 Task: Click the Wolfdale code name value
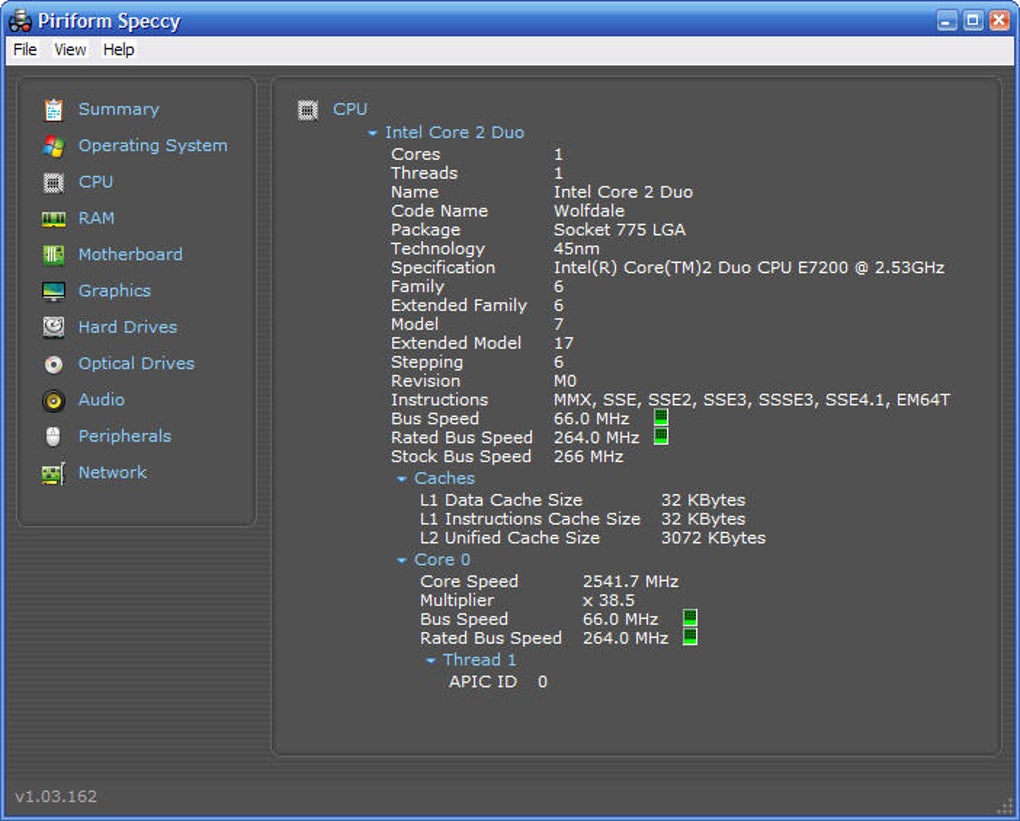[x=589, y=211]
